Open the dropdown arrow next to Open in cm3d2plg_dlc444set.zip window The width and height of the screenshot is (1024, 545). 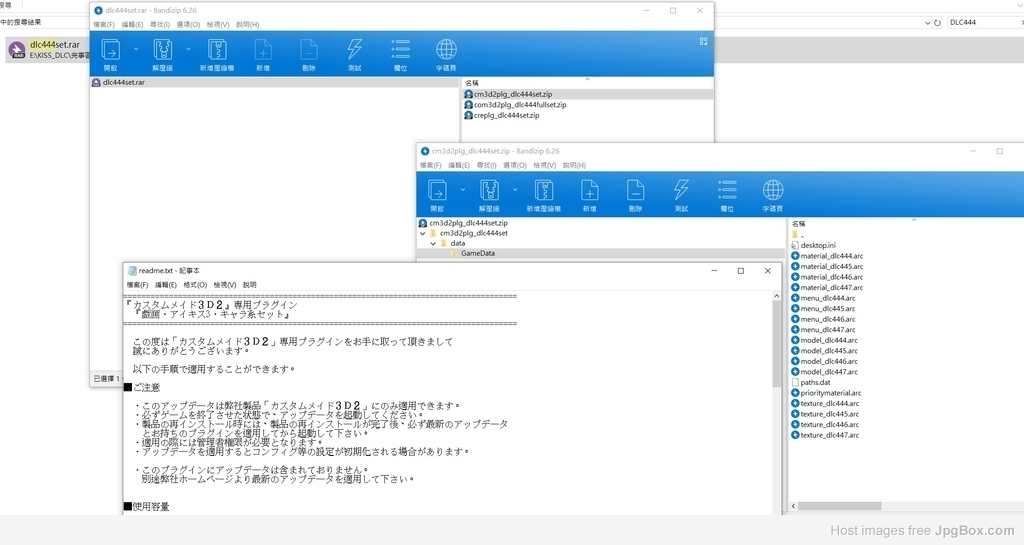pos(462,190)
